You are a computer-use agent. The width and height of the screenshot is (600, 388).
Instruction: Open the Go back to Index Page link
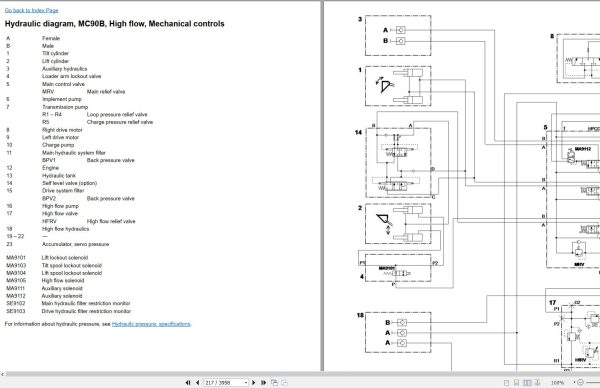click(x=31, y=10)
